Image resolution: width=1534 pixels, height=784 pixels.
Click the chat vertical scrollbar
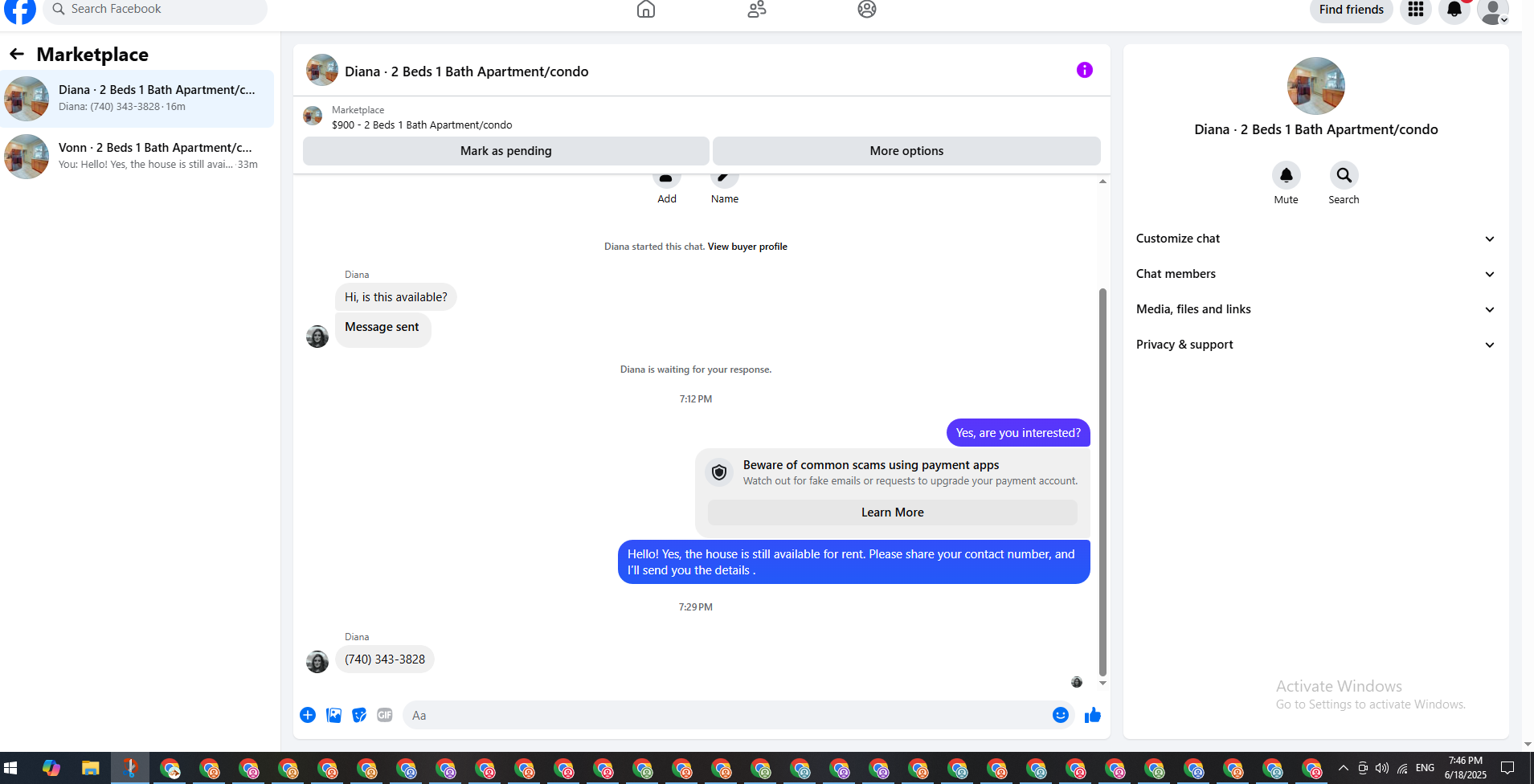point(1102,482)
